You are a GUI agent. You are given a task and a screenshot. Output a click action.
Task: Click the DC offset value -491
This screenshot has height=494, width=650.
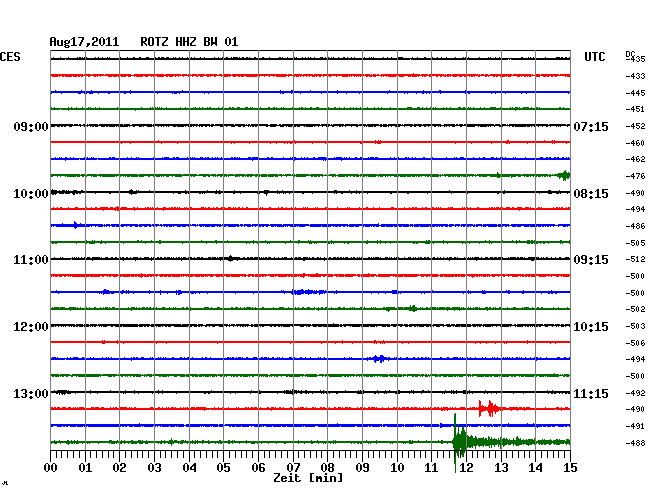[x=635, y=426]
